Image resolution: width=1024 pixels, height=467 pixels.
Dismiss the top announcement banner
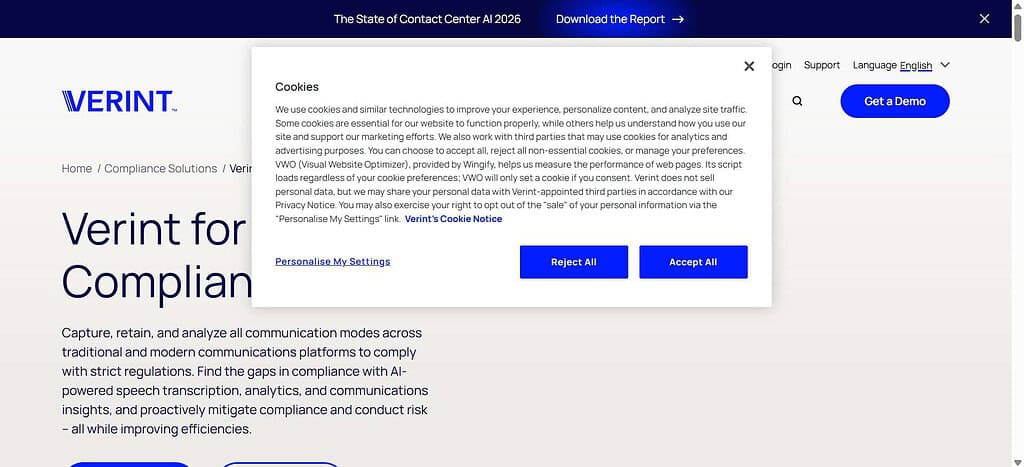coord(984,19)
